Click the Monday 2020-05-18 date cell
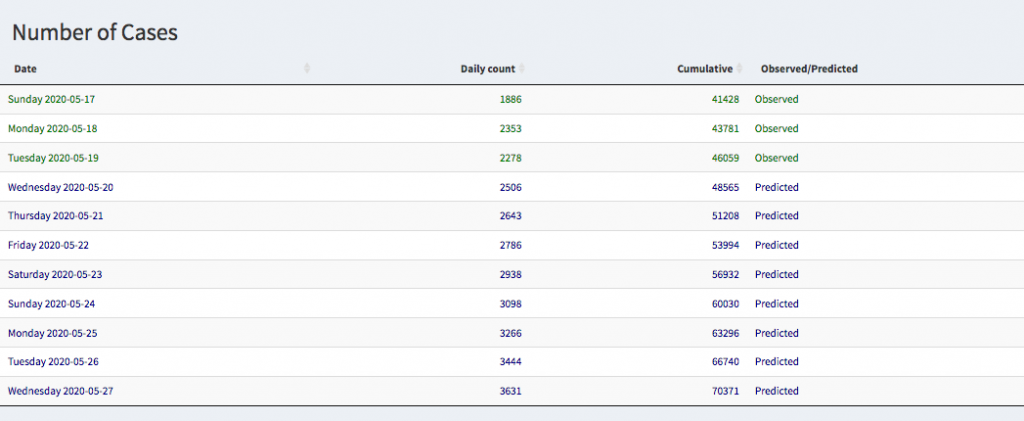Screen dimensions: 1024x421 (52, 128)
